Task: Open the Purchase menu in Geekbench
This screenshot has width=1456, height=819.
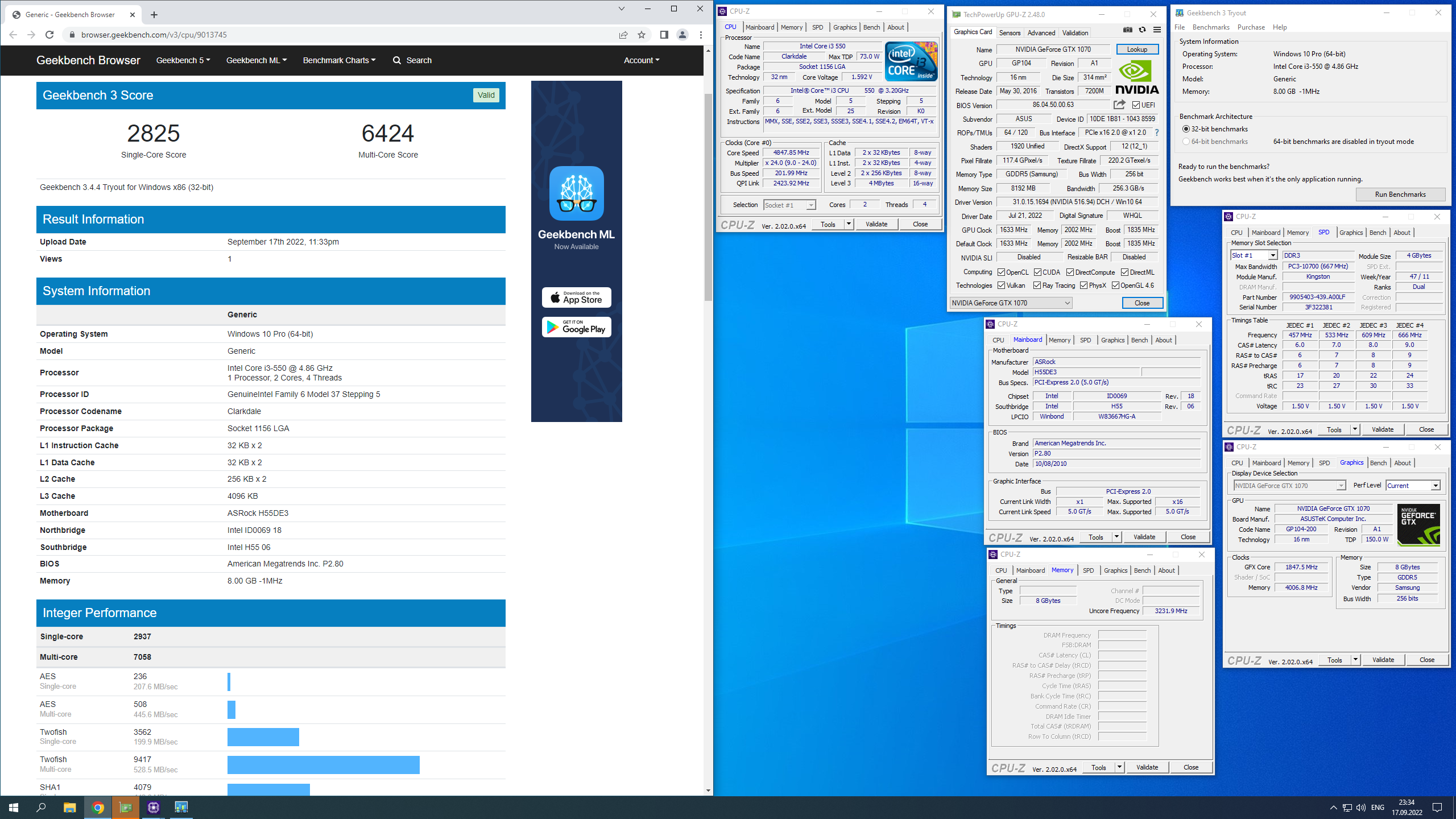Action: pyautogui.click(x=1251, y=27)
